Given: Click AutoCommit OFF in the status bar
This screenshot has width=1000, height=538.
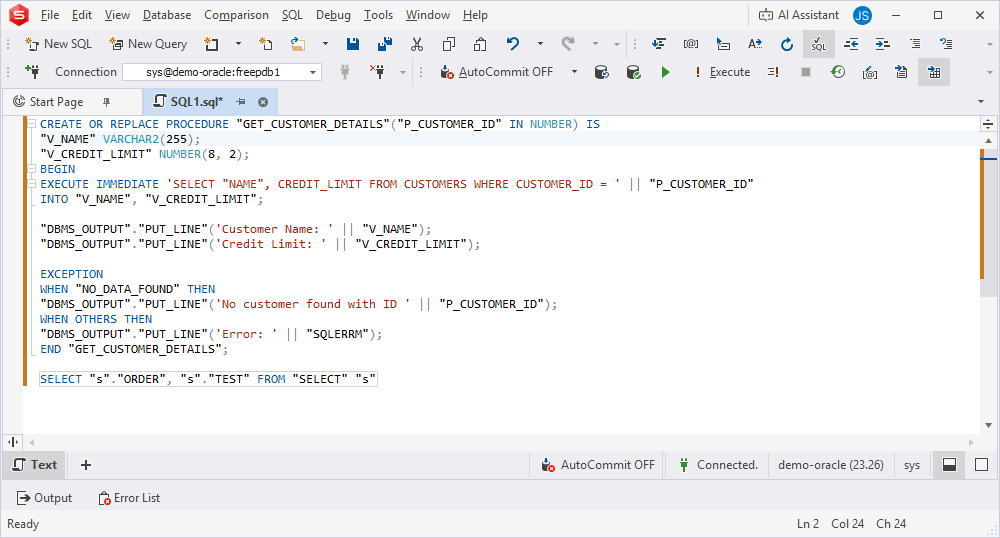Looking at the screenshot, I should point(598,465).
